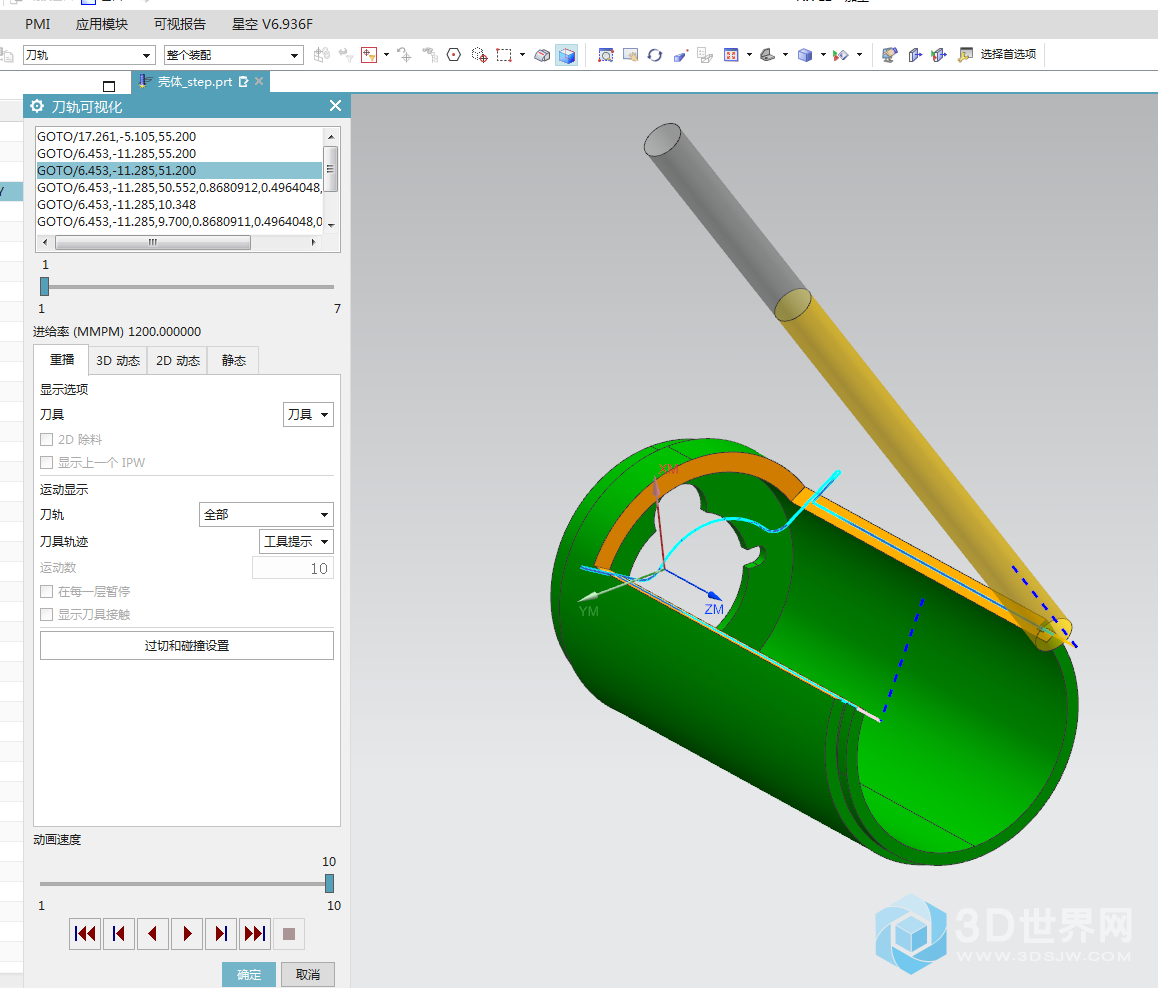Click the Pan view hand icon
This screenshot has width=1158, height=988.
click(x=630, y=55)
